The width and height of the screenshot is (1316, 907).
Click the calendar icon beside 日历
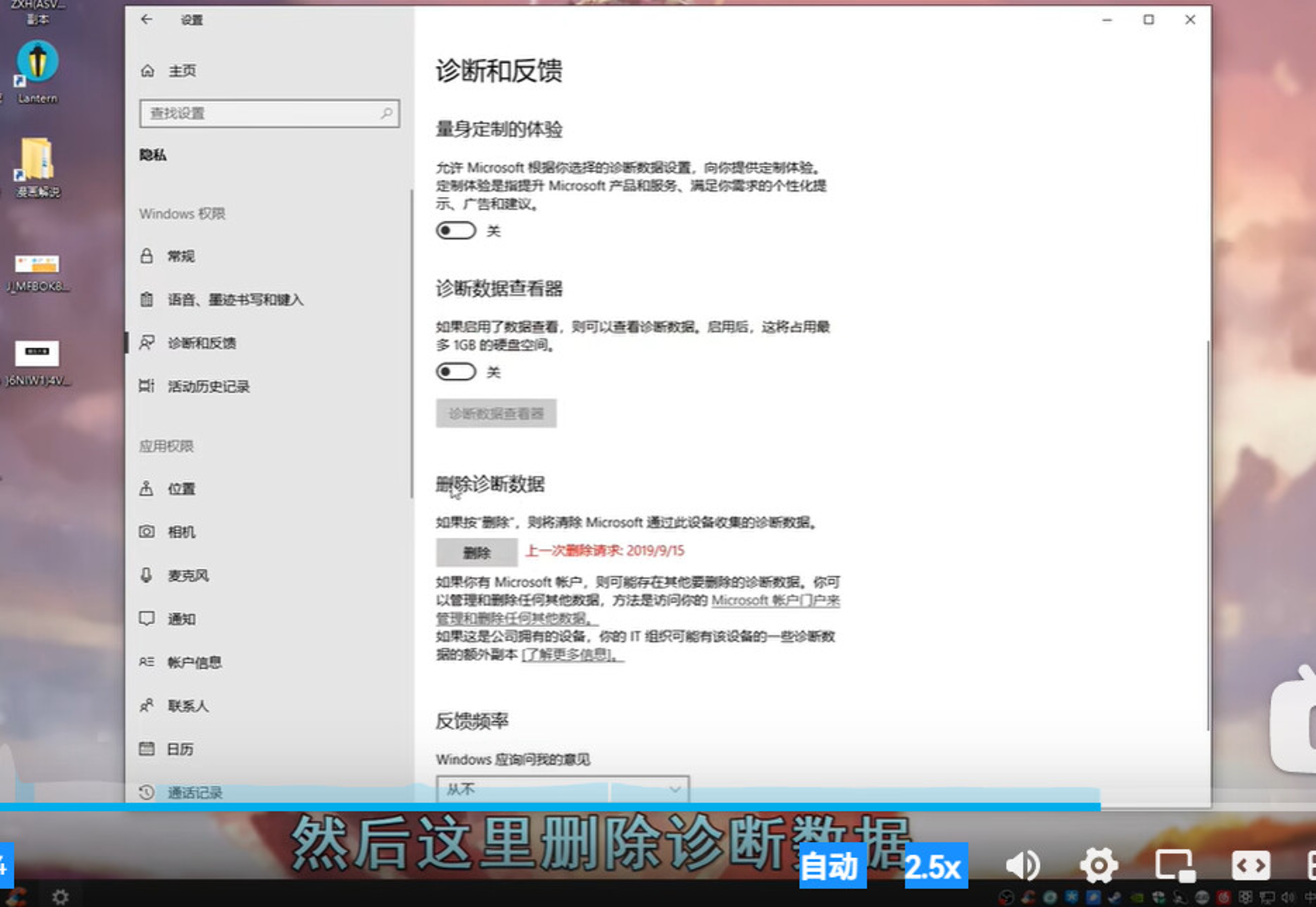tap(147, 748)
